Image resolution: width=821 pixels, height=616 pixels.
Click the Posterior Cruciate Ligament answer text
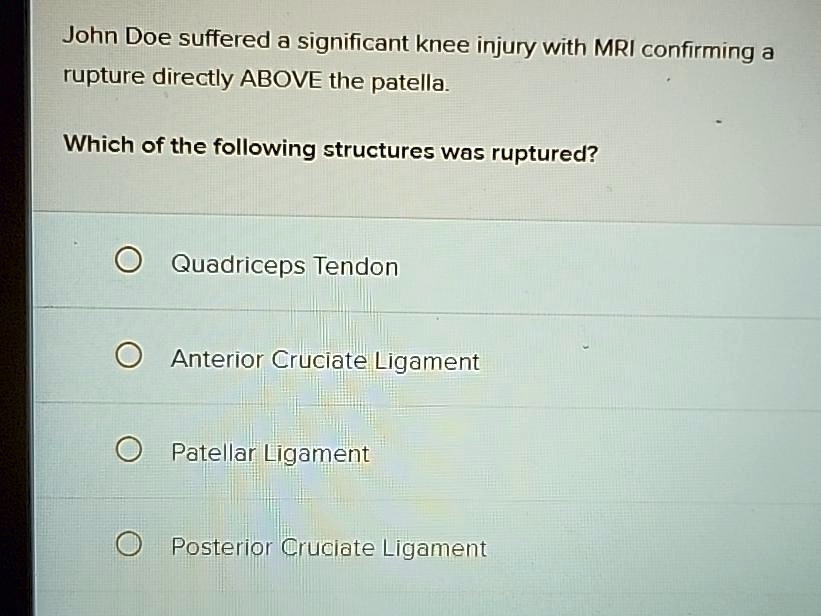[328, 548]
